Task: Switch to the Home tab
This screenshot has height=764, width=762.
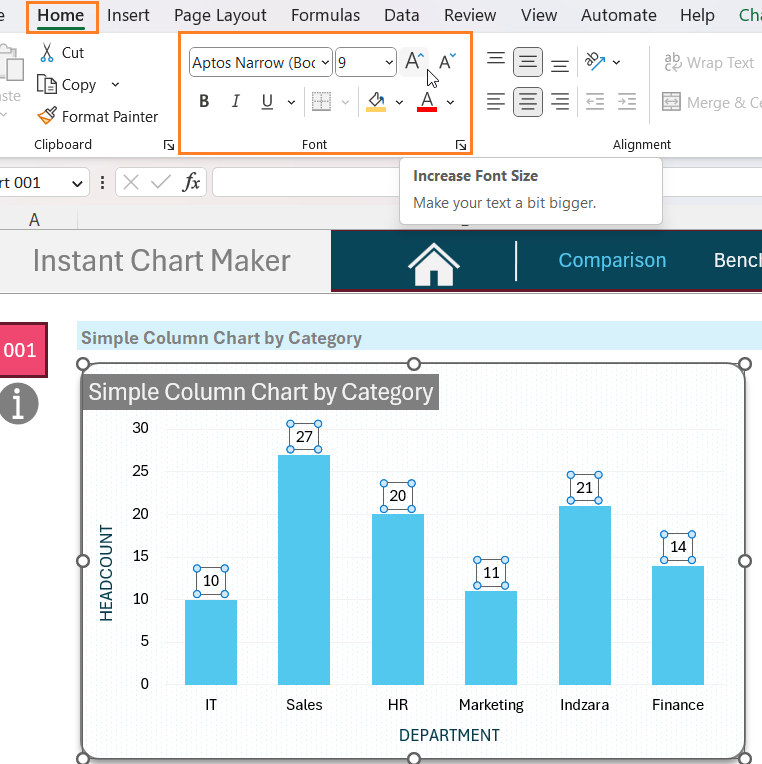Action: [61, 16]
